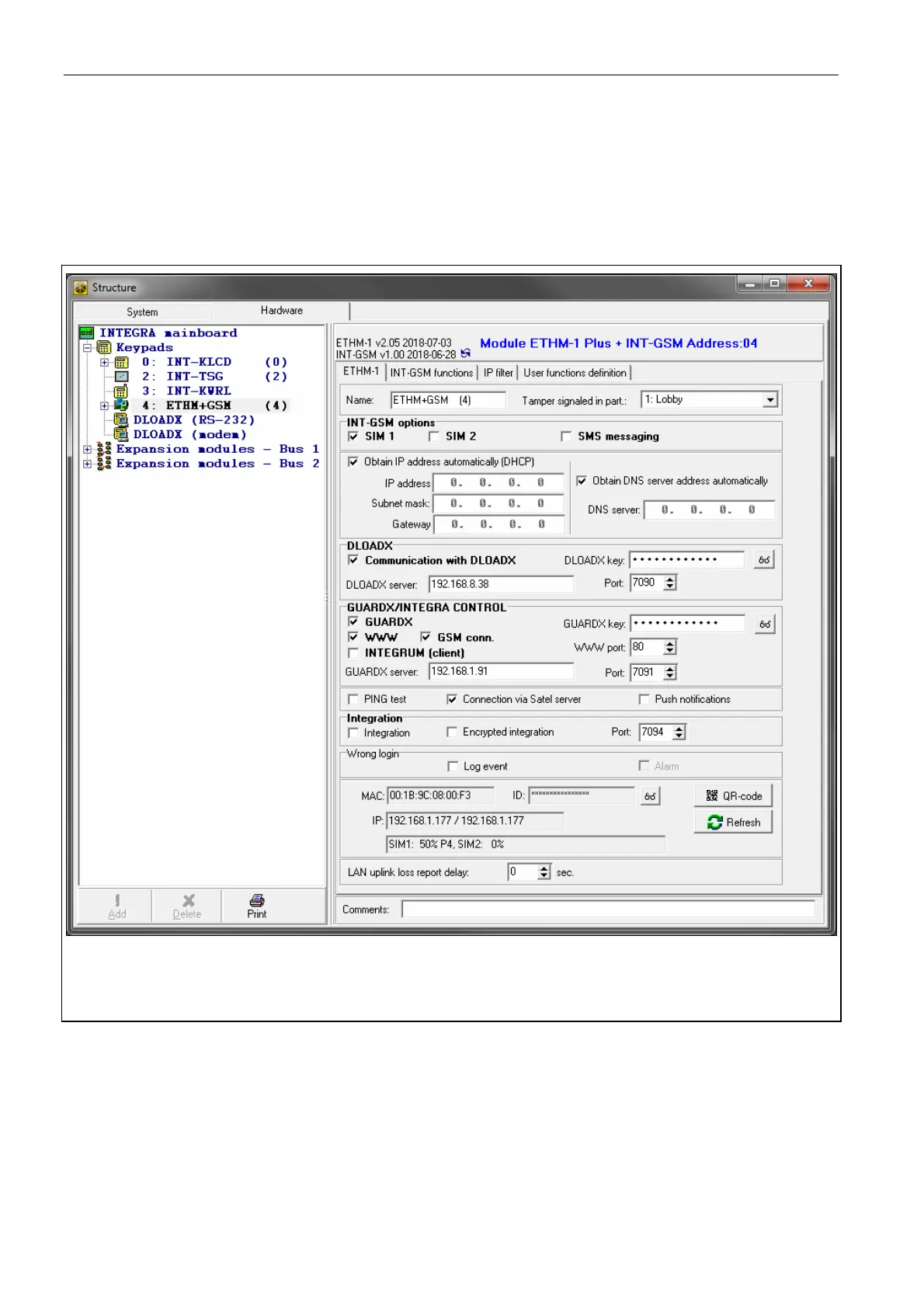924x1308 pixels.
Task: Uncheck the SIM 1 checkbox
Action: (353, 437)
